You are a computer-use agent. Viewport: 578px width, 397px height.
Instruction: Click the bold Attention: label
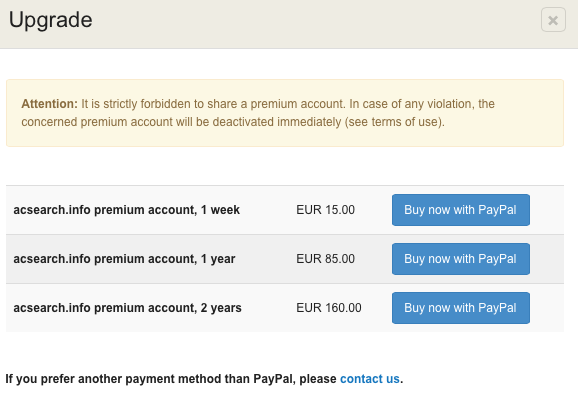pyautogui.click(x=49, y=104)
